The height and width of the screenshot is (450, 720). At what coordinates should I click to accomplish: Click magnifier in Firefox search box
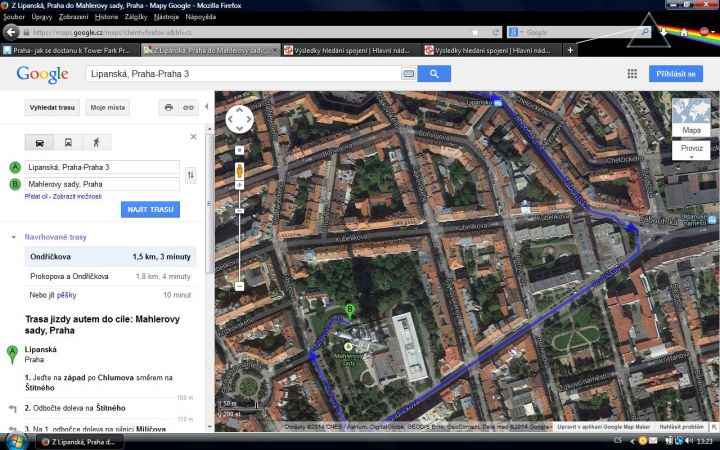[645, 32]
